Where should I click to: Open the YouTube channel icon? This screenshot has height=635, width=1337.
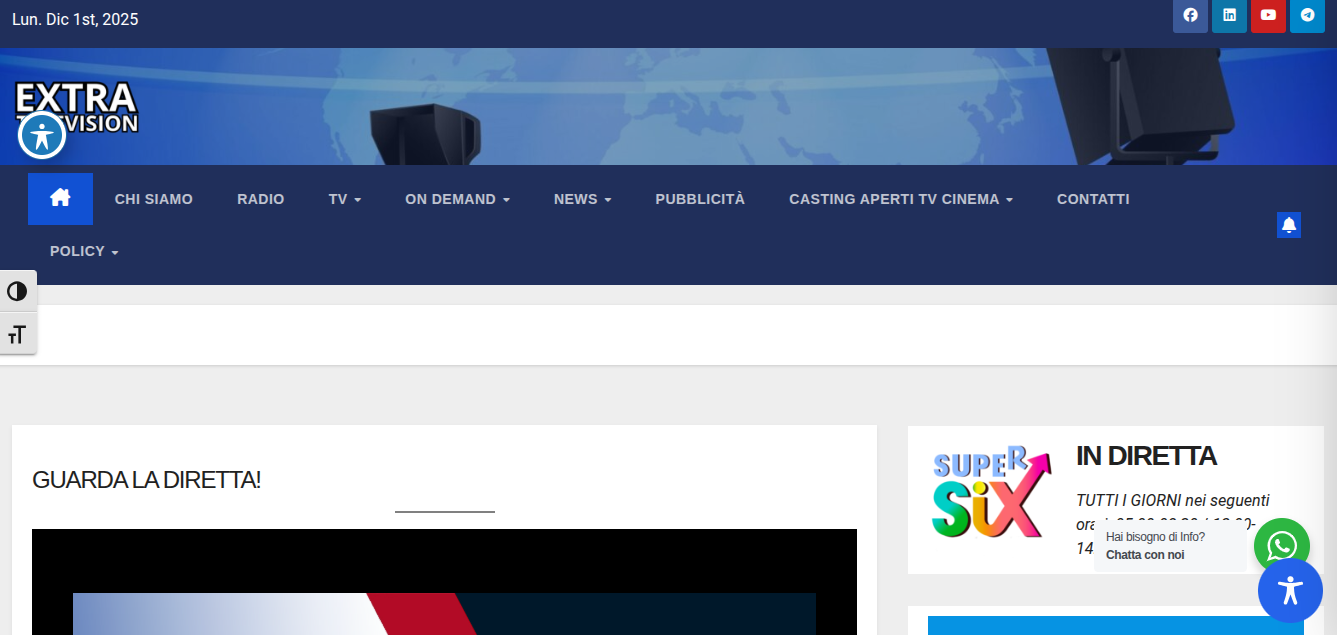pos(1268,15)
